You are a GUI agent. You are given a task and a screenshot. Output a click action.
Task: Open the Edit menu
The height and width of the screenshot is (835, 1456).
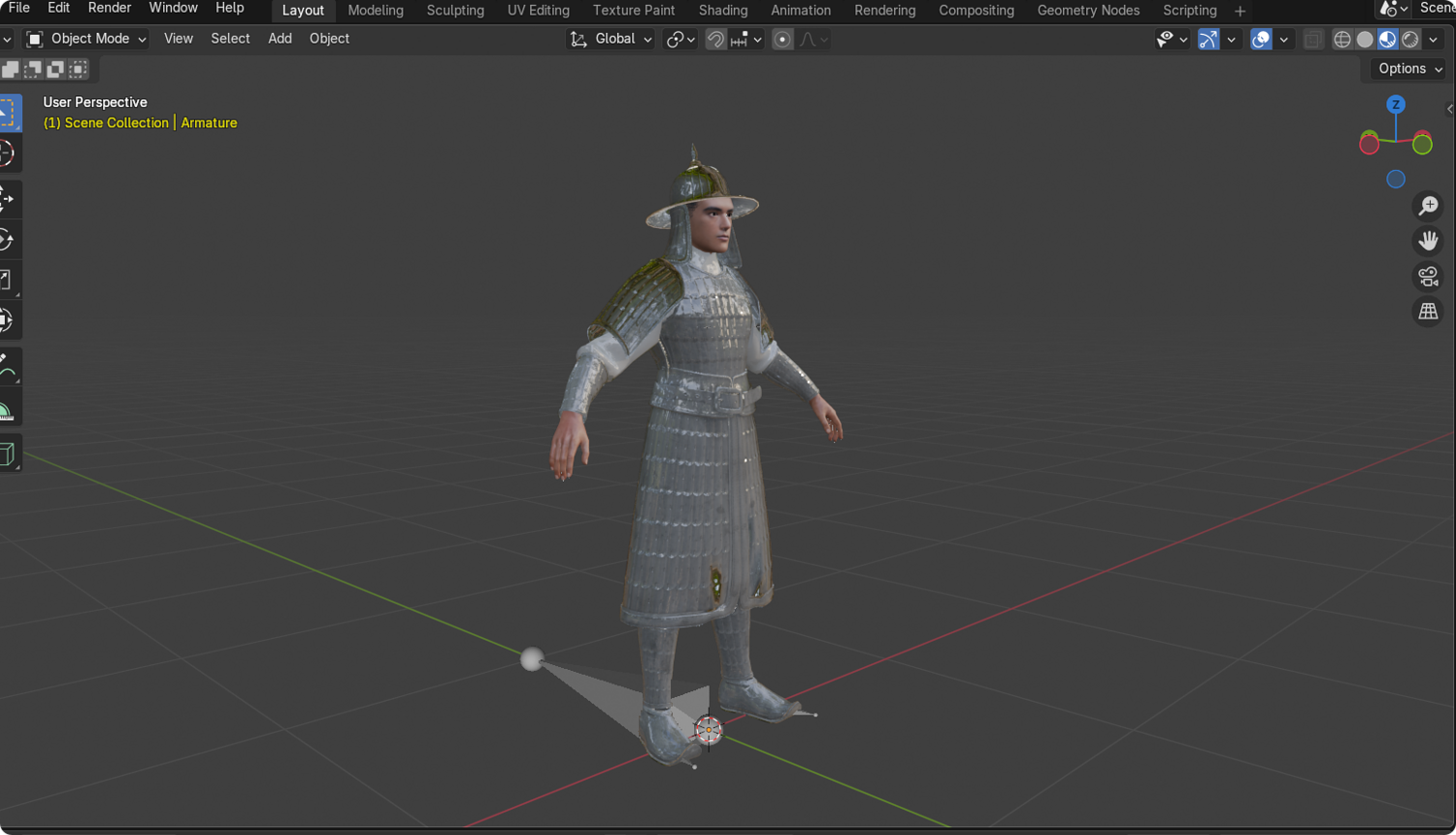(x=58, y=9)
